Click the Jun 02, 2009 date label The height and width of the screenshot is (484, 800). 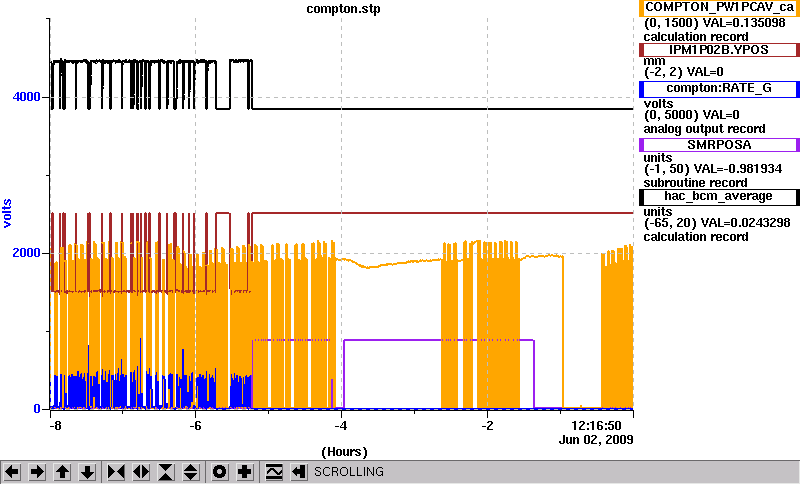(596, 439)
